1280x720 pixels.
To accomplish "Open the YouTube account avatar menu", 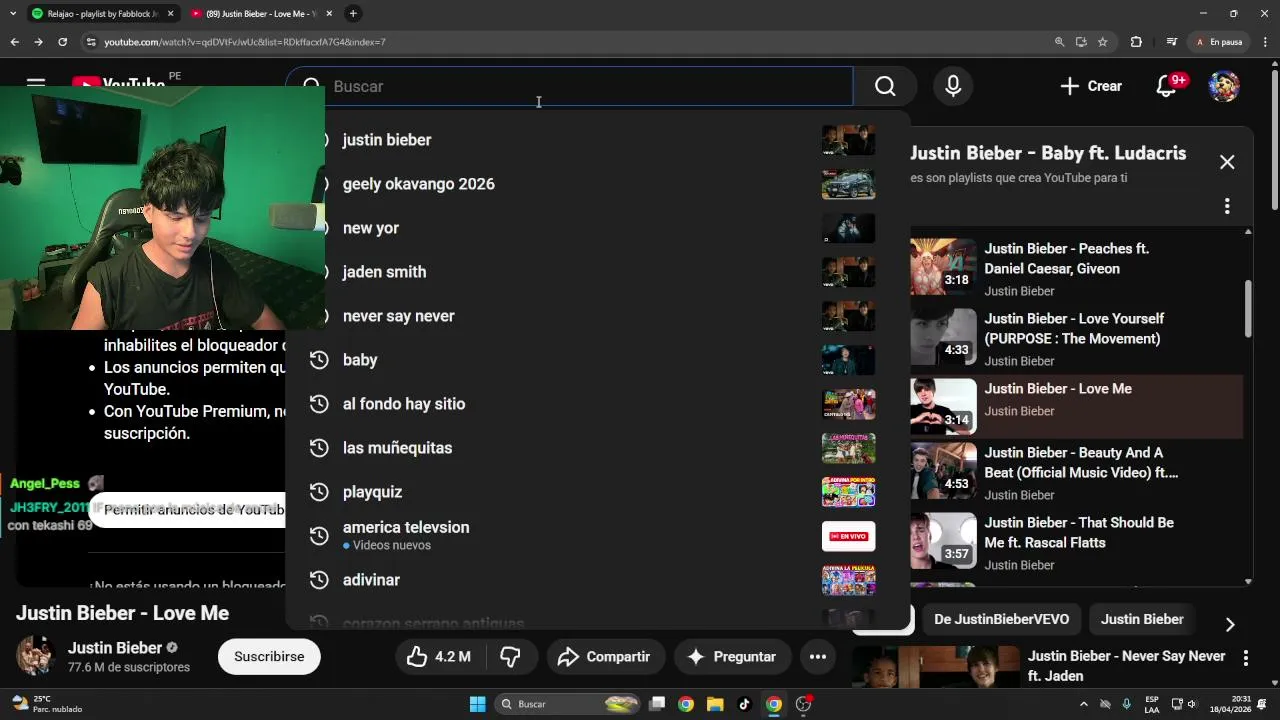I will (1224, 86).
